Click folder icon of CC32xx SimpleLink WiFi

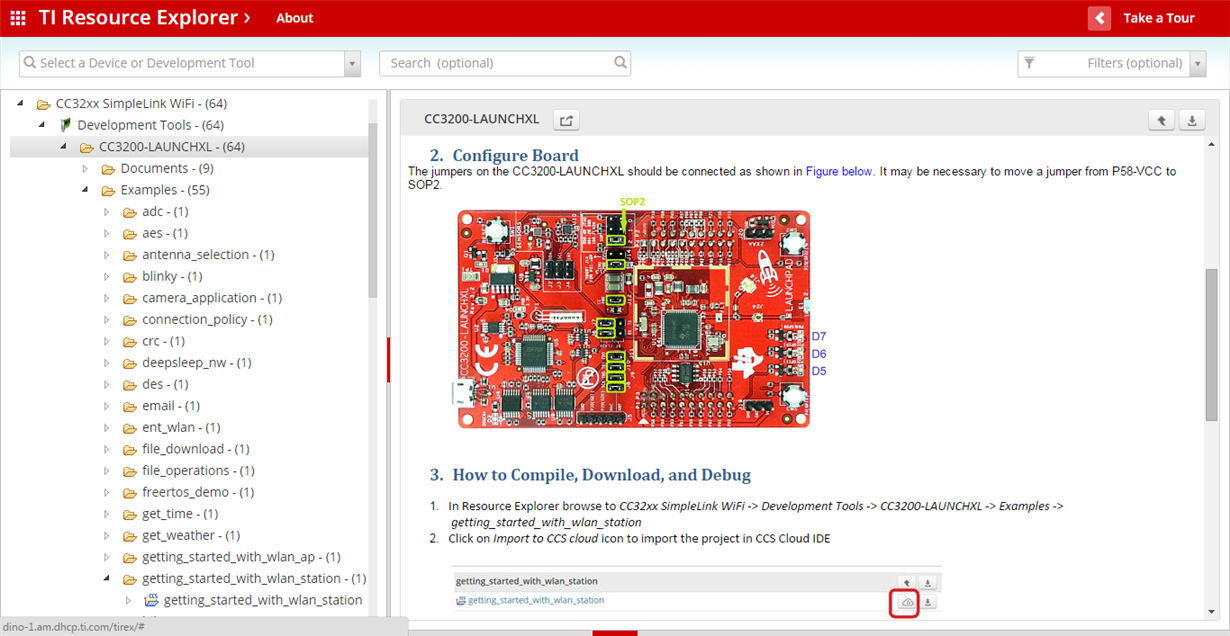pyautogui.click(x=43, y=104)
